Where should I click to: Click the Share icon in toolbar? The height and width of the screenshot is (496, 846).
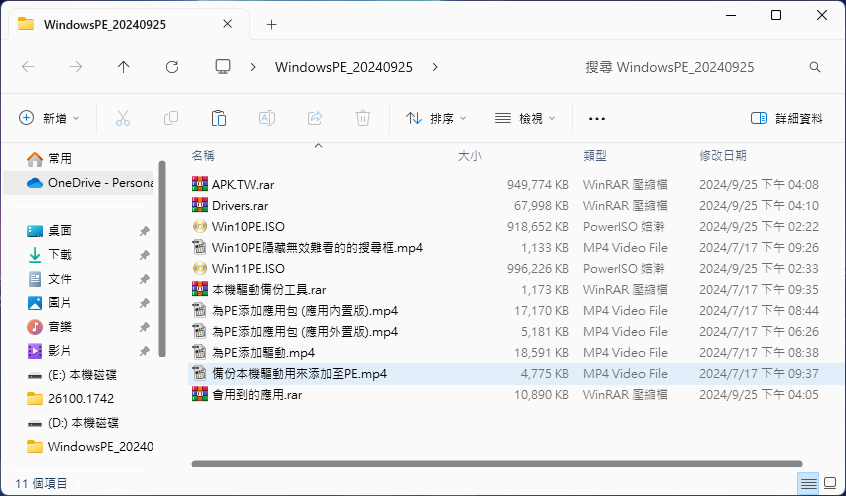pyautogui.click(x=315, y=118)
